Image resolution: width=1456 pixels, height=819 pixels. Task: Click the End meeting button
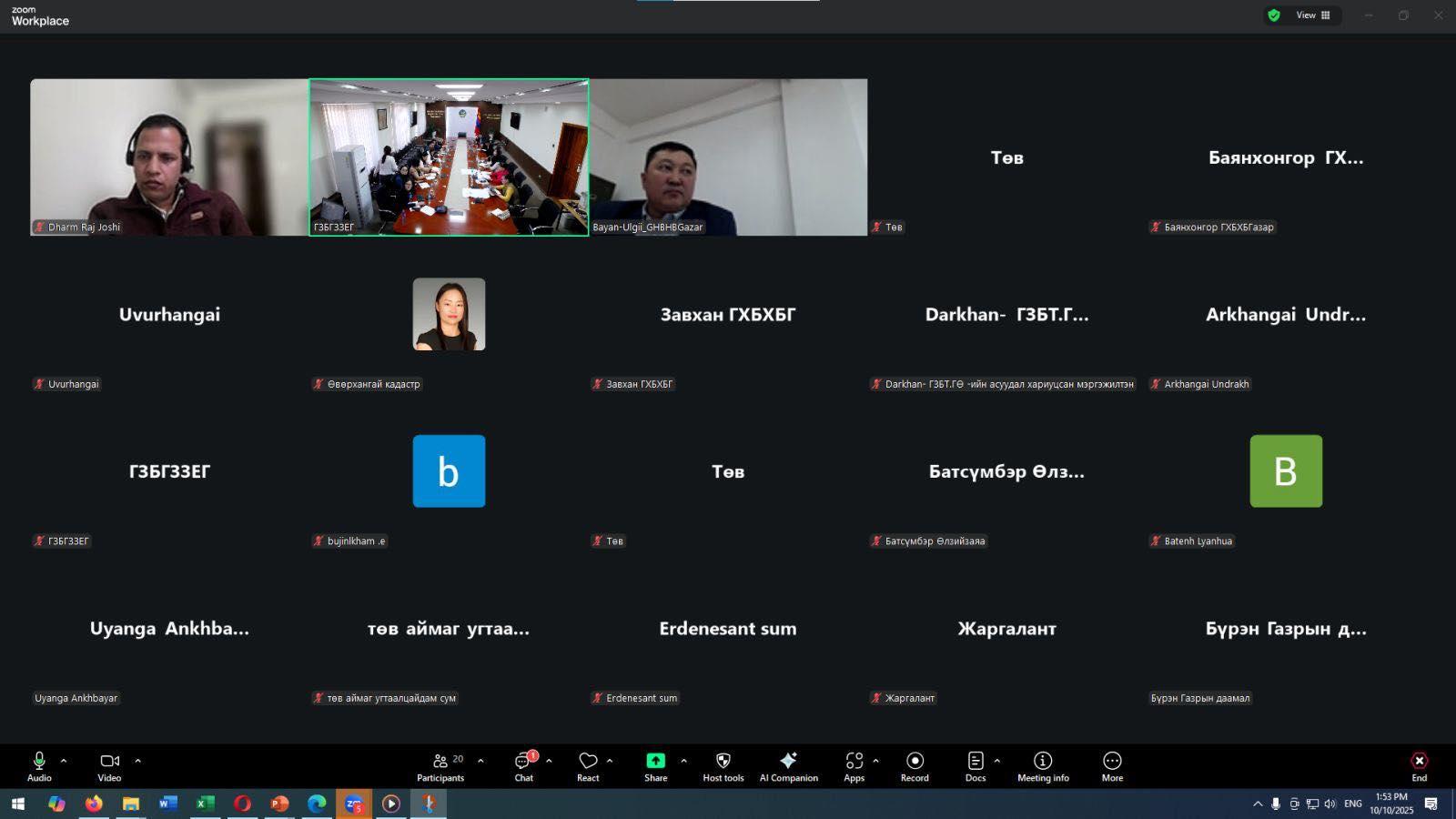[x=1419, y=766]
